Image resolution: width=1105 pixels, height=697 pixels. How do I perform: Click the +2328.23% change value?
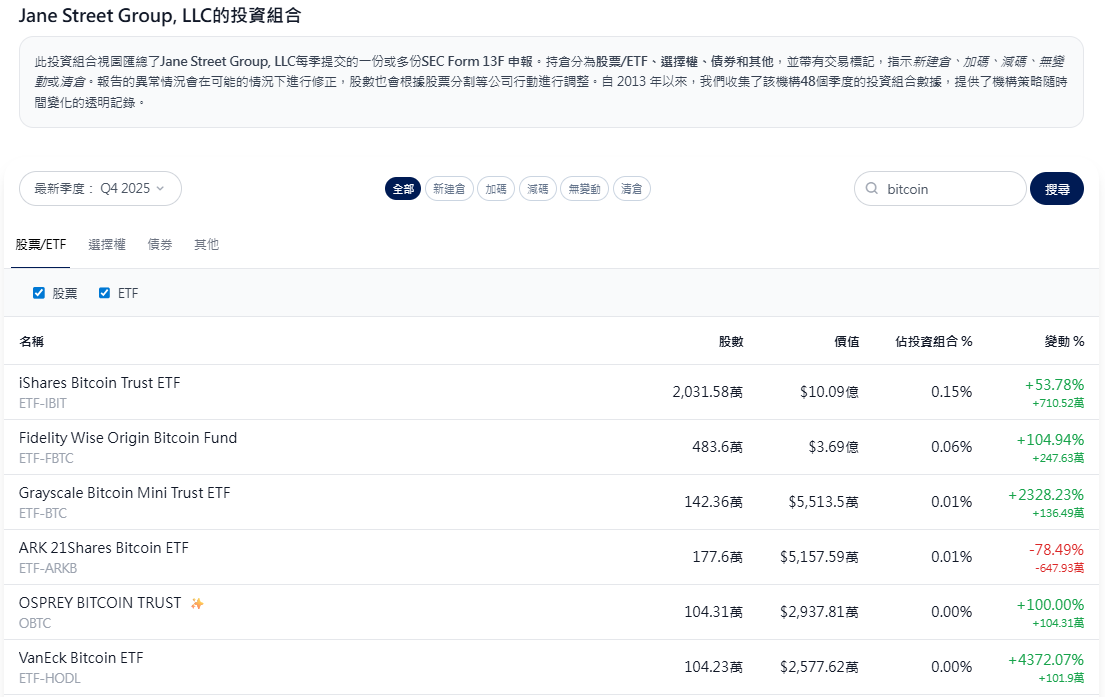click(x=1046, y=495)
